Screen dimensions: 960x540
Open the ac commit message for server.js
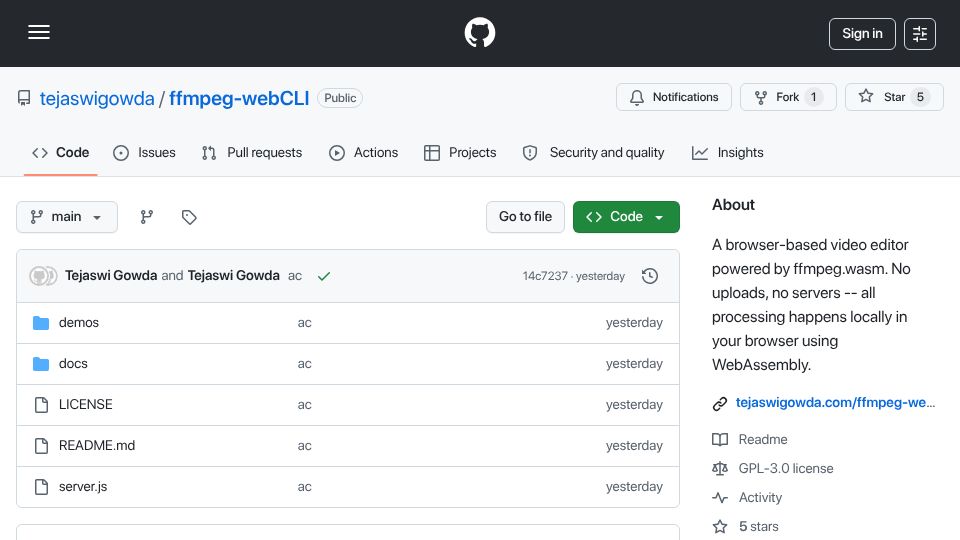tap(304, 487)
